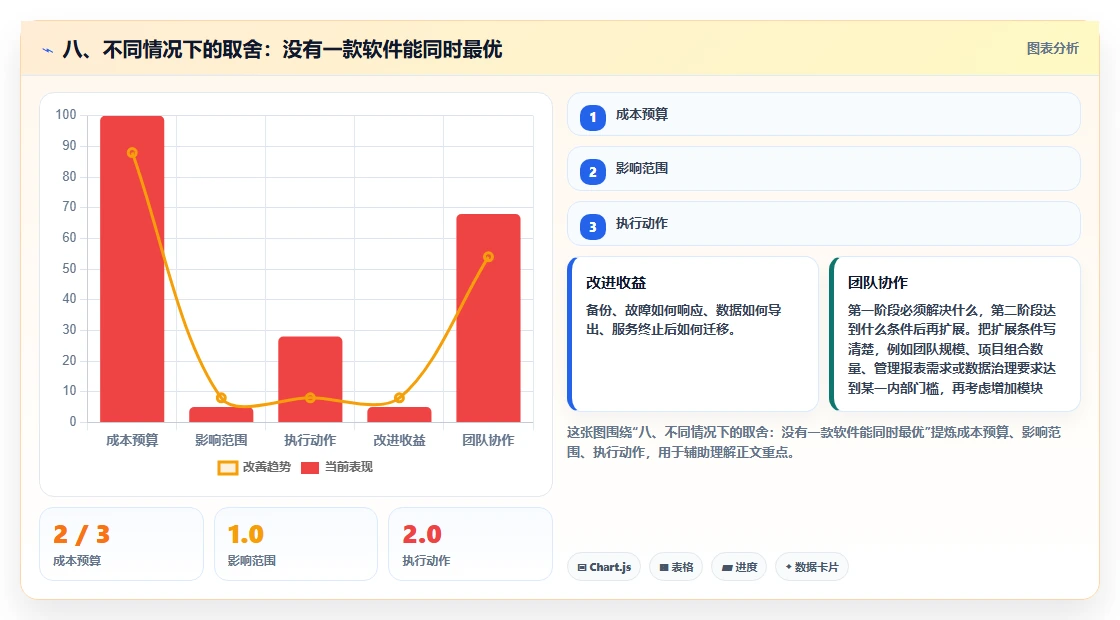Viewport: 1120px width, 620px height.
Task: Click the trend line point on 改进收益
Action: point(399,398)
